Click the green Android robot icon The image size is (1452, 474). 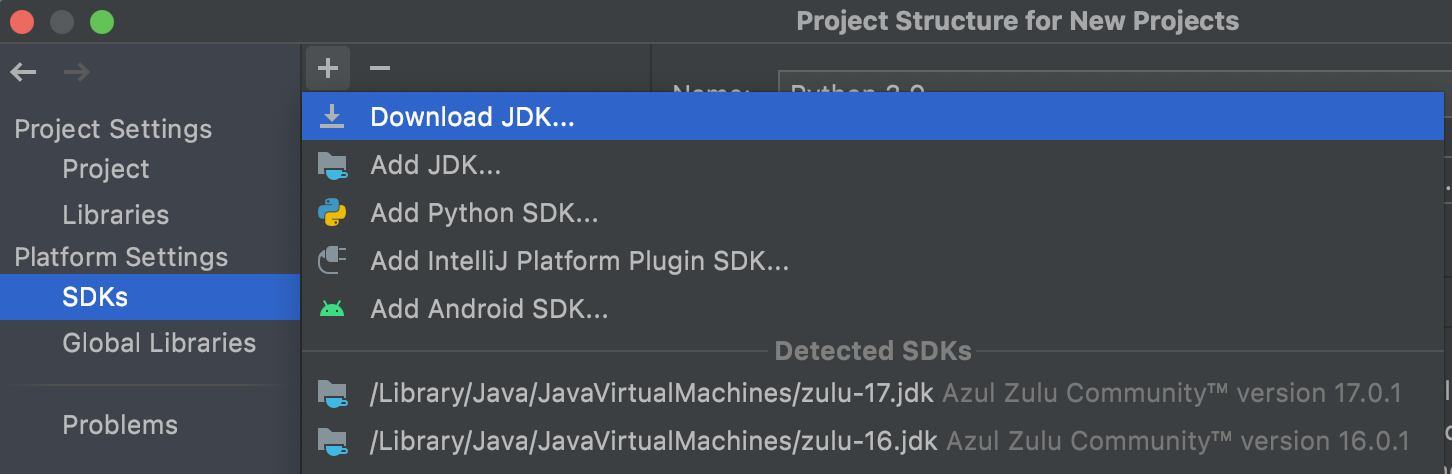(x=331, y=309)
